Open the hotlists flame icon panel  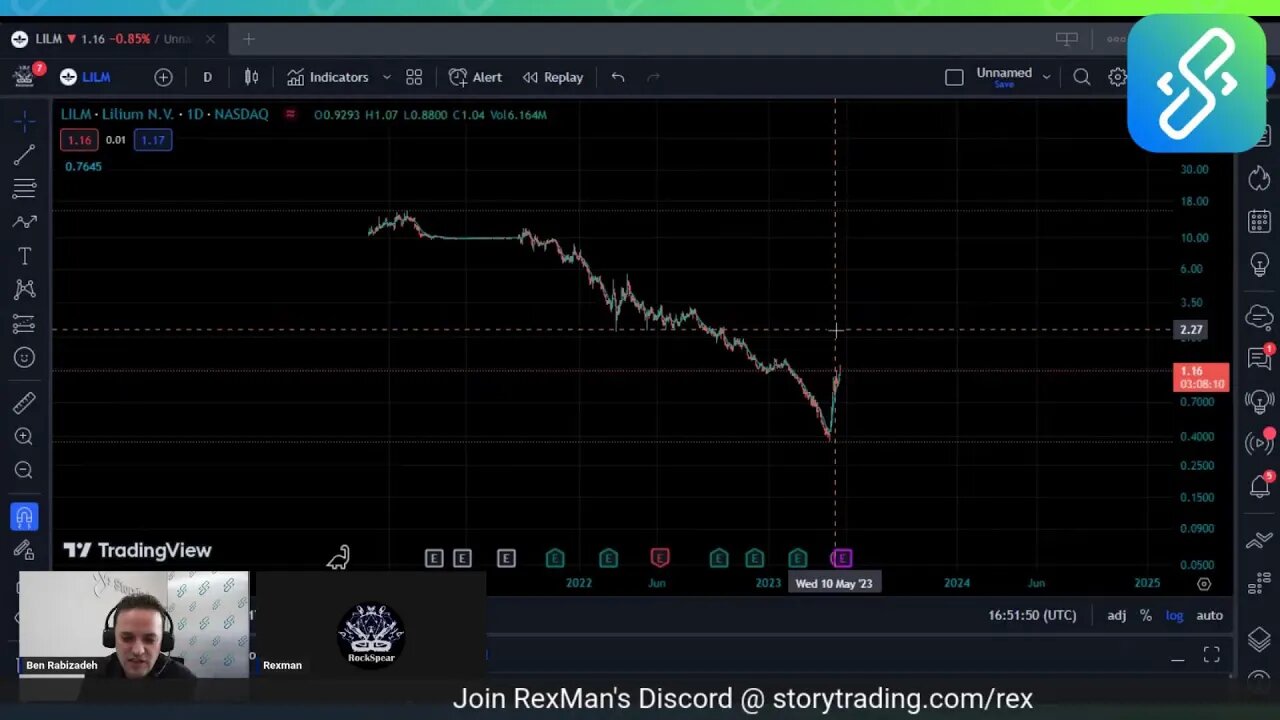1259,178
